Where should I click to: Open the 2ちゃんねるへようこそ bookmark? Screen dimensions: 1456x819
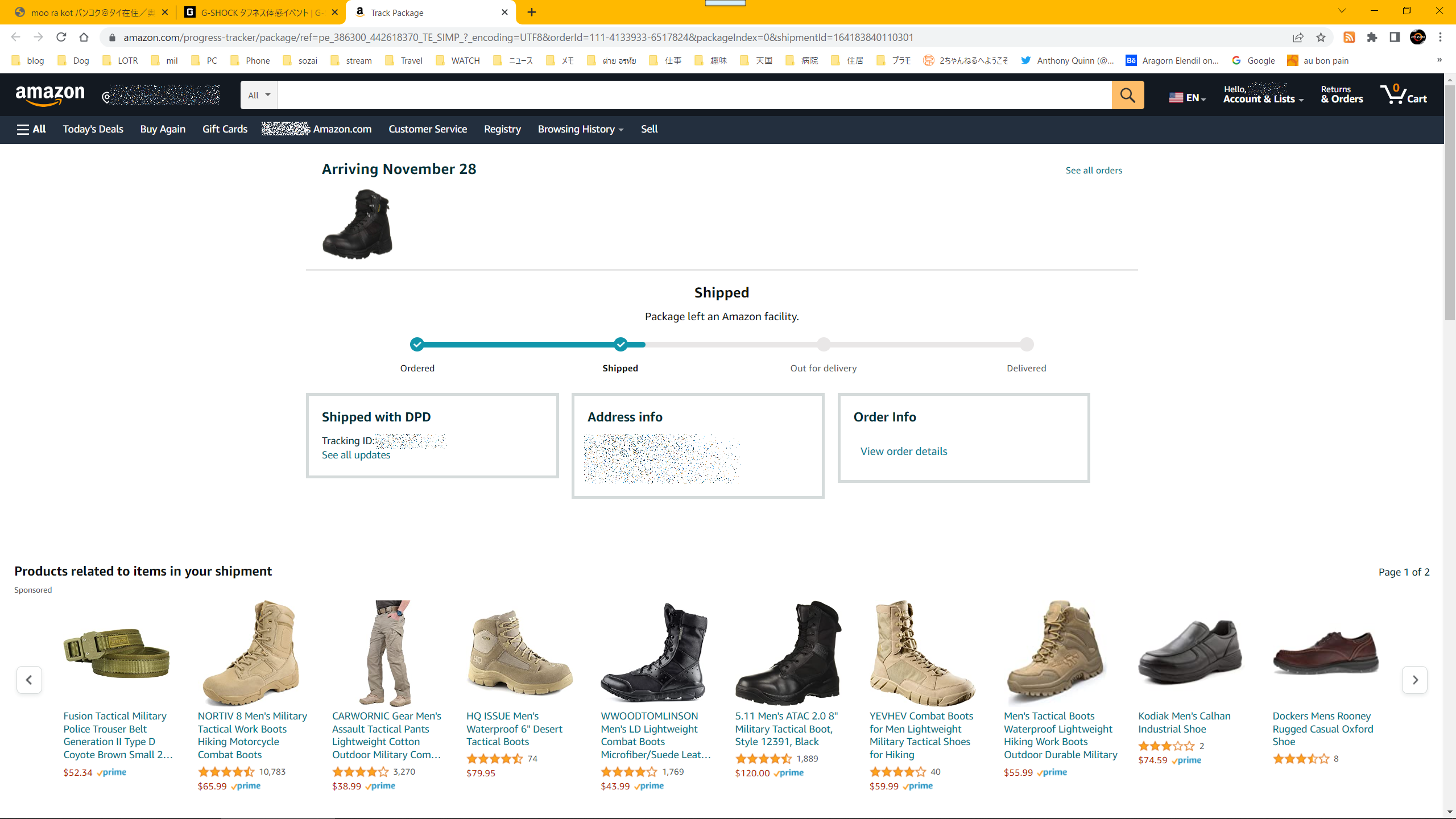pos(966,60)
